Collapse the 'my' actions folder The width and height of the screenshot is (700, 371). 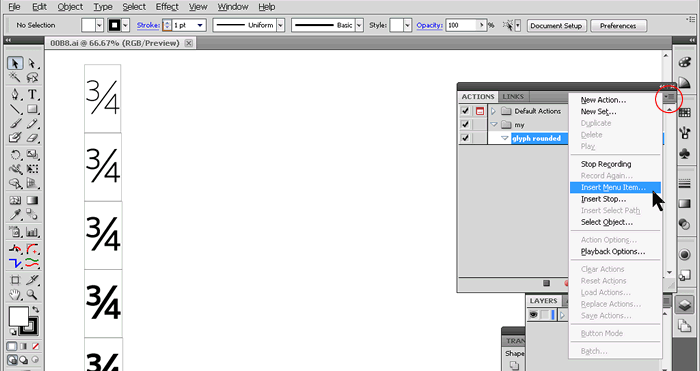pos(494,125)
